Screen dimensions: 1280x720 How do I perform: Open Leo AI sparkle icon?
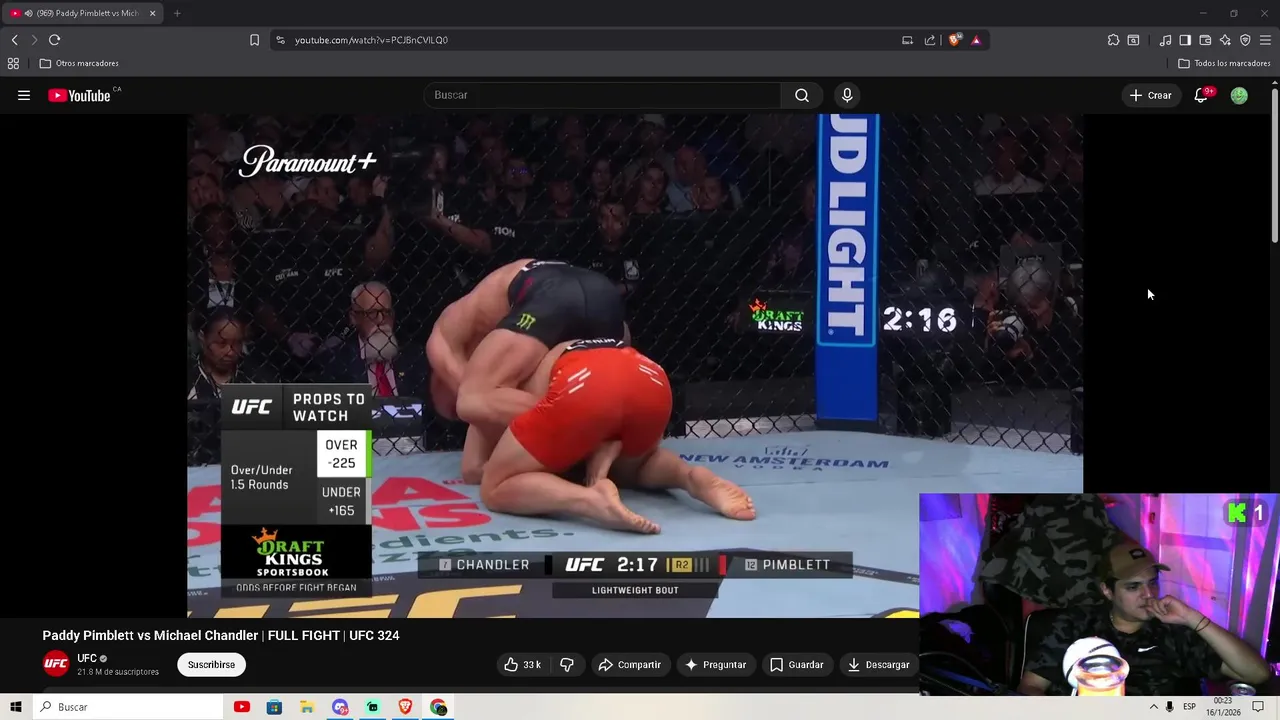click(x=1225, y=40)
